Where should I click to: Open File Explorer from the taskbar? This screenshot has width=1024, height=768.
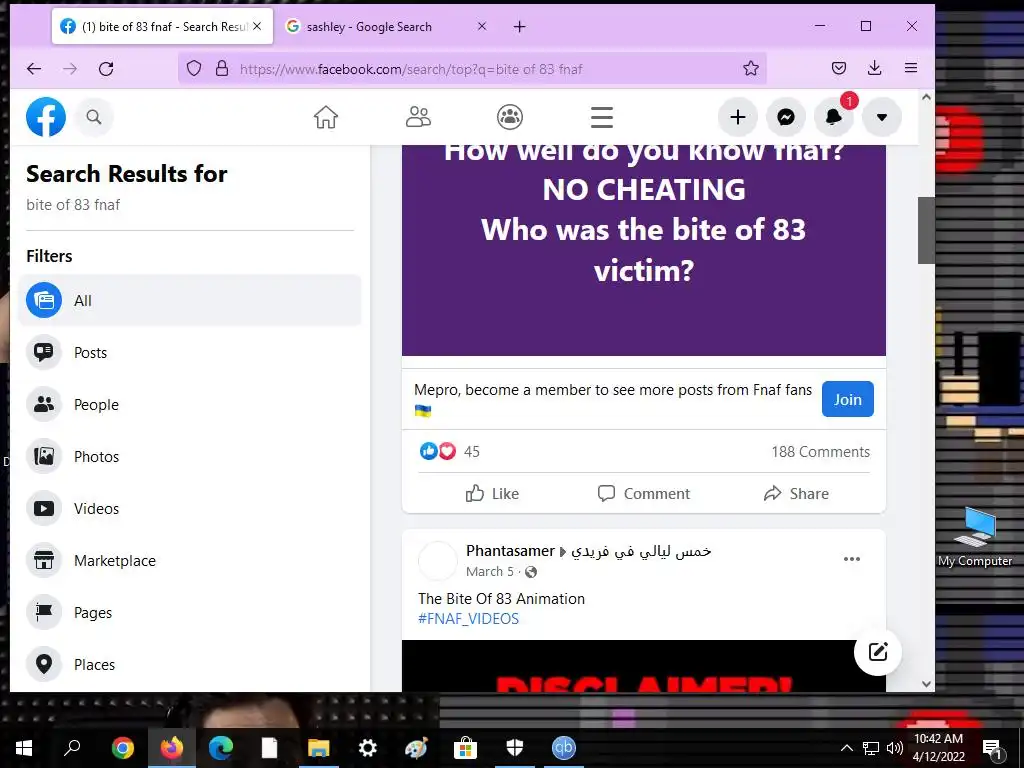point(319,748)
